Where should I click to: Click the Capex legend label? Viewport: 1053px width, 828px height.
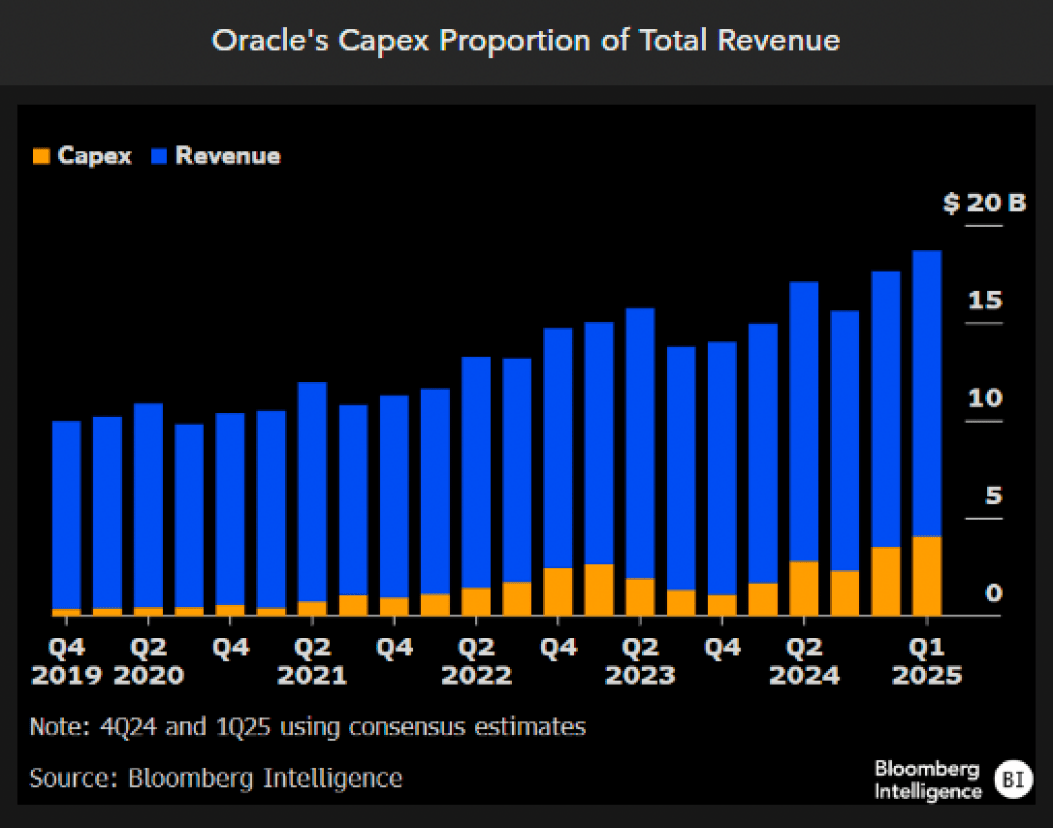click(x=95, y=156)
